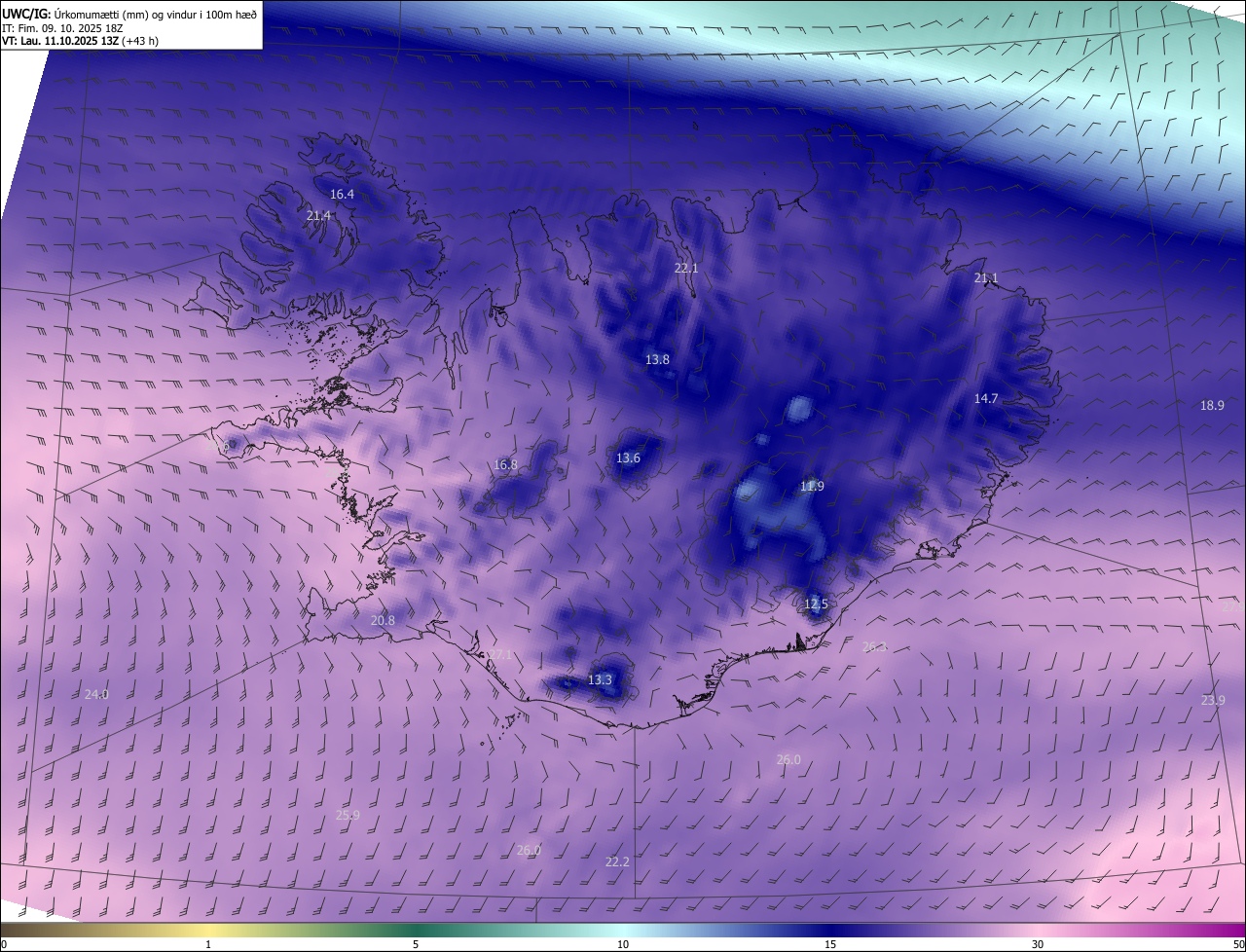
Task: Click the 25.9 value on the map
Action: pyautogui.click(x=348, y=816)
